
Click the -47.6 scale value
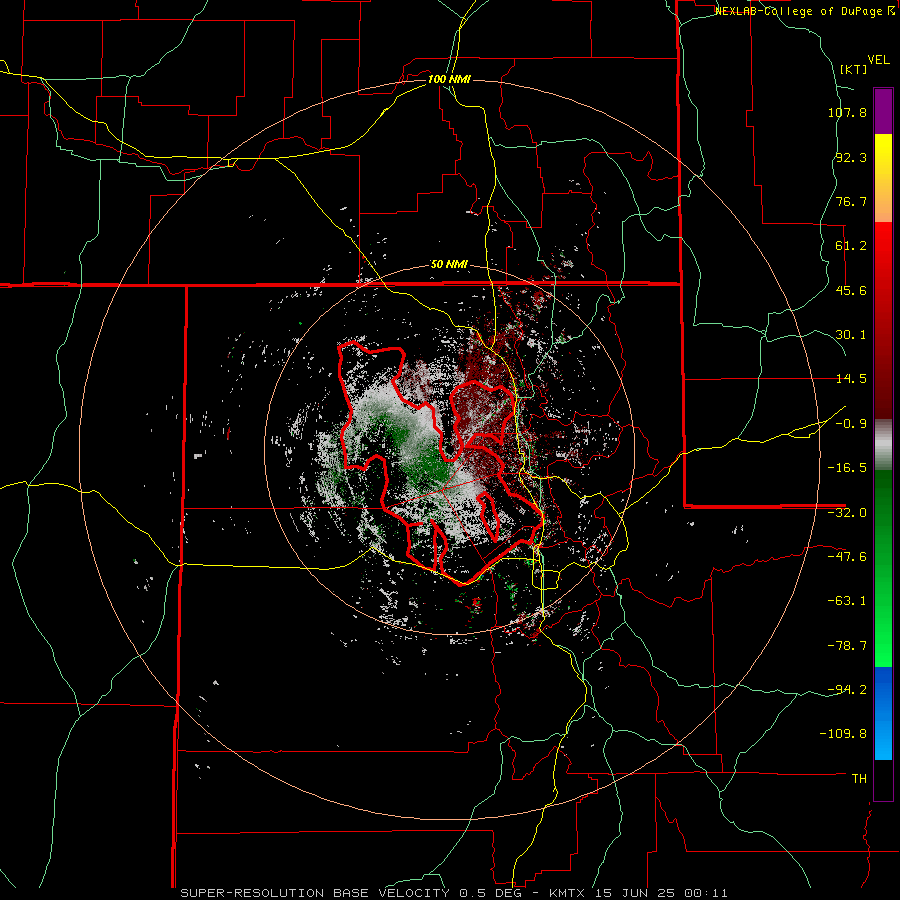point(847,557)
